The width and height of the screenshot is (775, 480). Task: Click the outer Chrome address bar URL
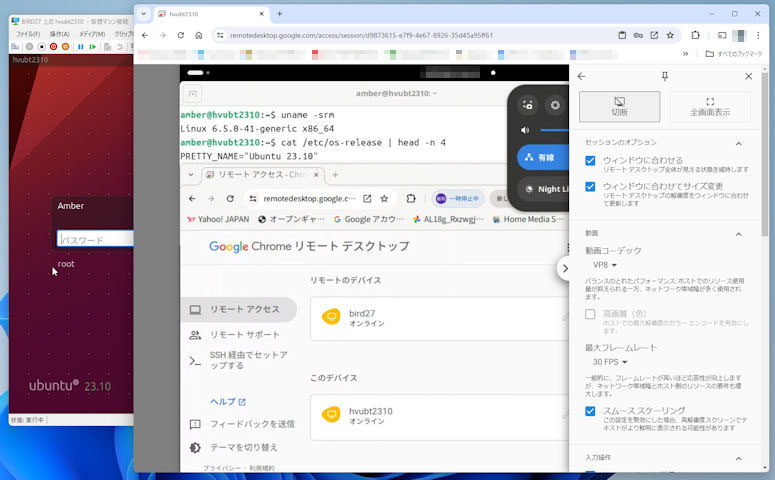coord(361,35)
